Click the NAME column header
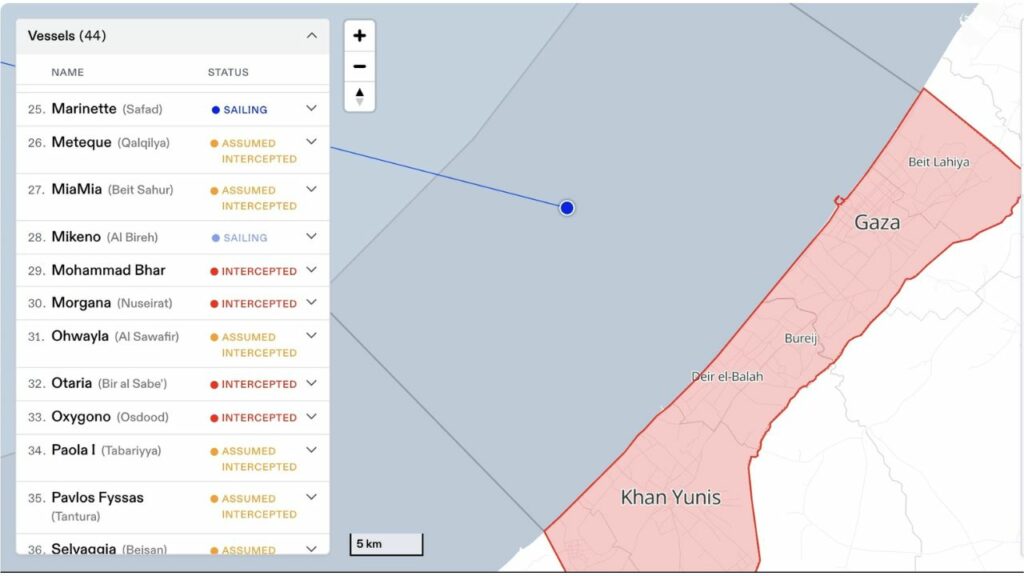1024x576 pixels. coord(68,72)
